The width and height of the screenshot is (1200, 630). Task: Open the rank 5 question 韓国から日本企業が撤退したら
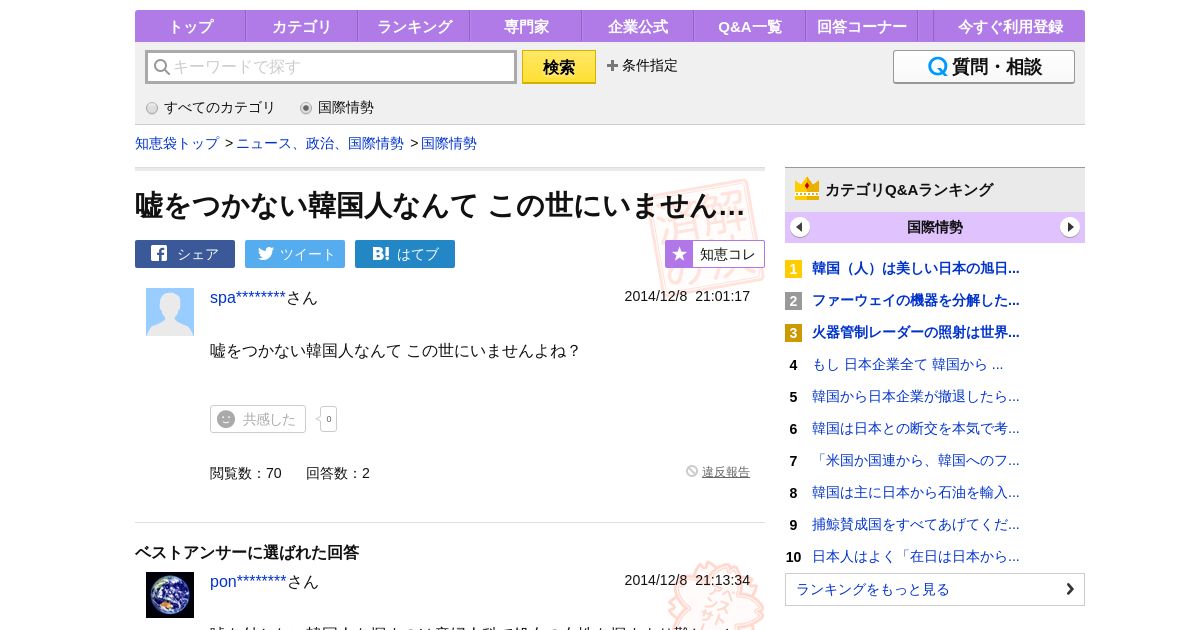coord(916,396)
